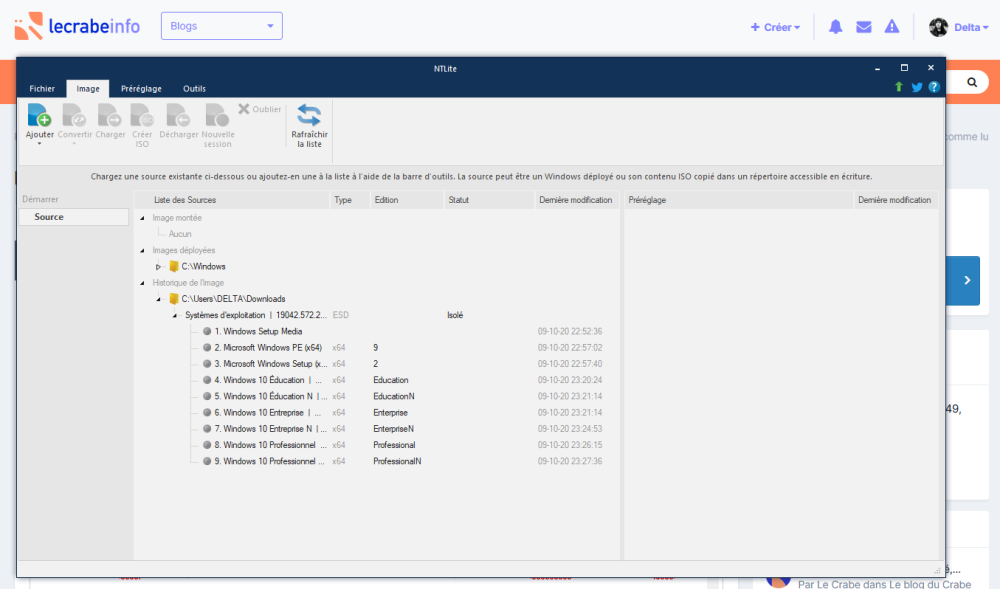
Task: Click the Convertir toolbar icon
Action: pyautogui.click(x=75, y=117)
